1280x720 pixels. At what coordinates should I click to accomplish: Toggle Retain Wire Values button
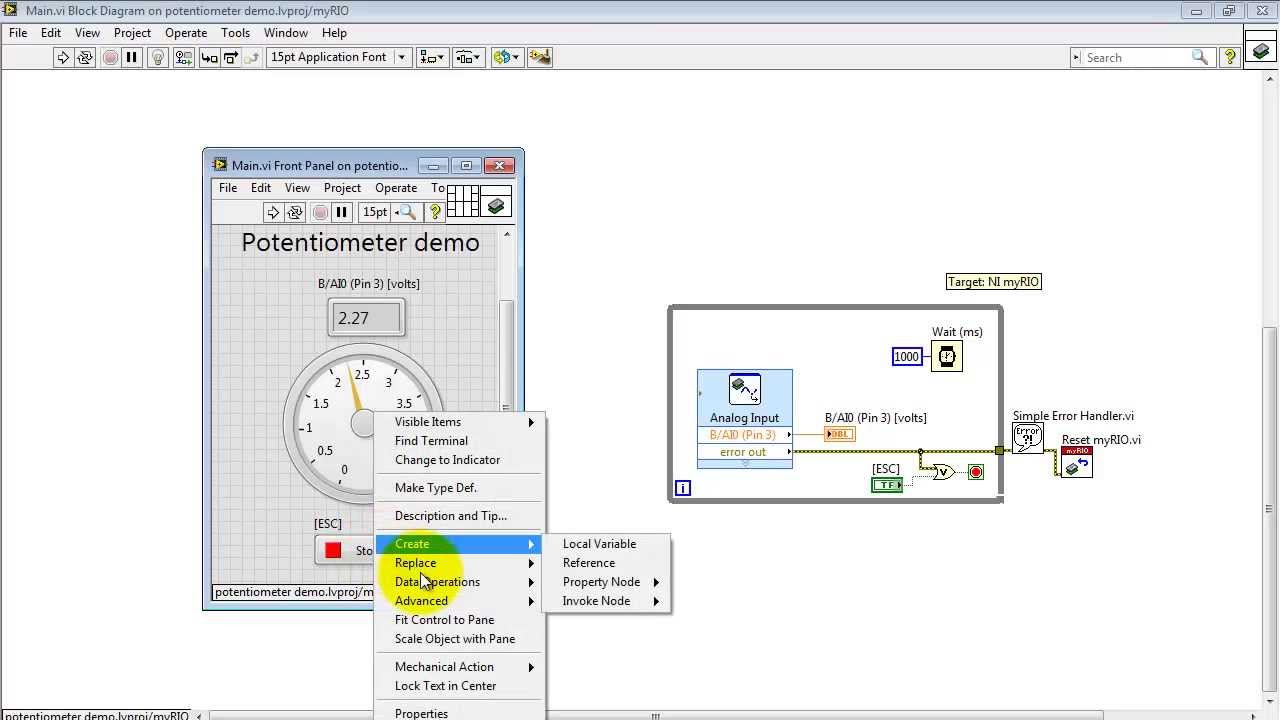184,57
